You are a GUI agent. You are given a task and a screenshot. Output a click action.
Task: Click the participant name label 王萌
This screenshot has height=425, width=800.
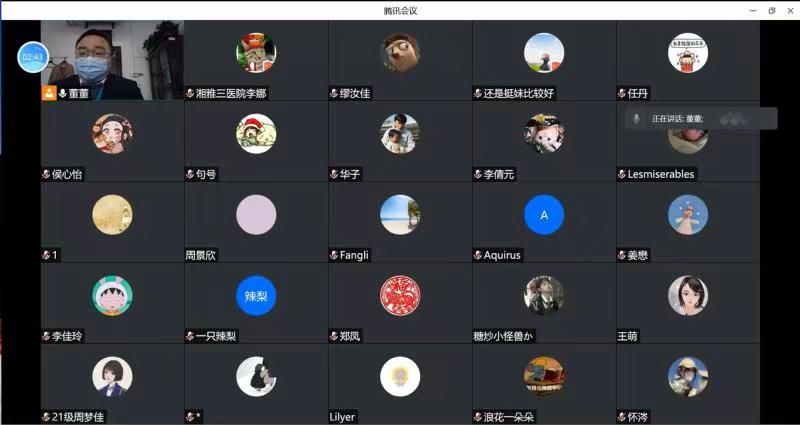tap(627, 336)
